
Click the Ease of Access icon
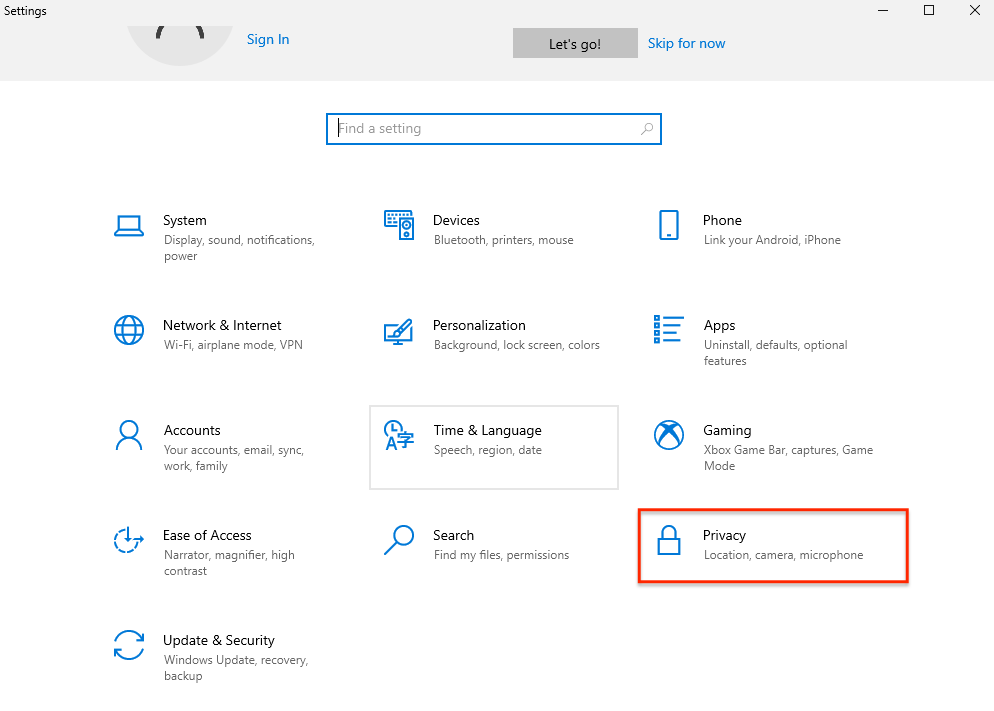tap(129, 540)
